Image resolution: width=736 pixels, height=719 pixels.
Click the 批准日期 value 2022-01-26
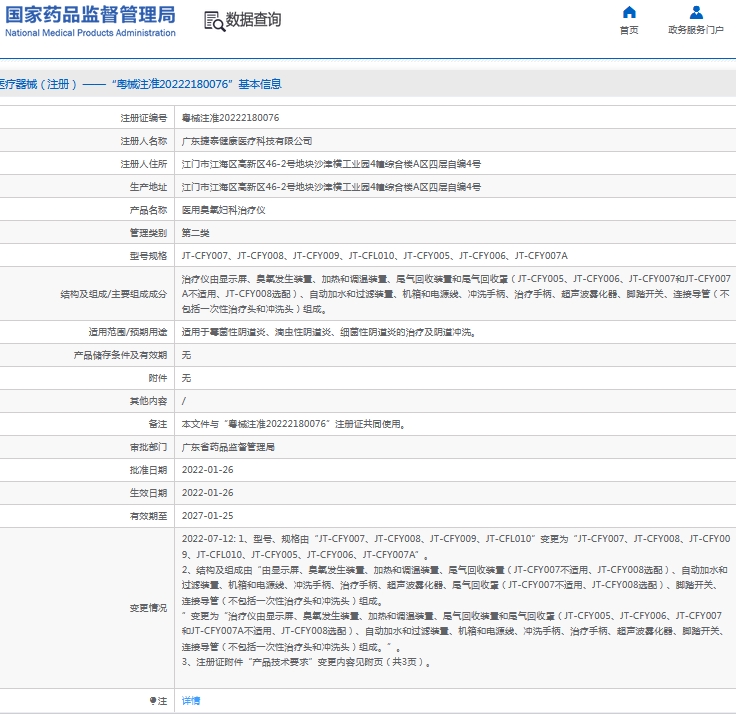tap(207, 470)
